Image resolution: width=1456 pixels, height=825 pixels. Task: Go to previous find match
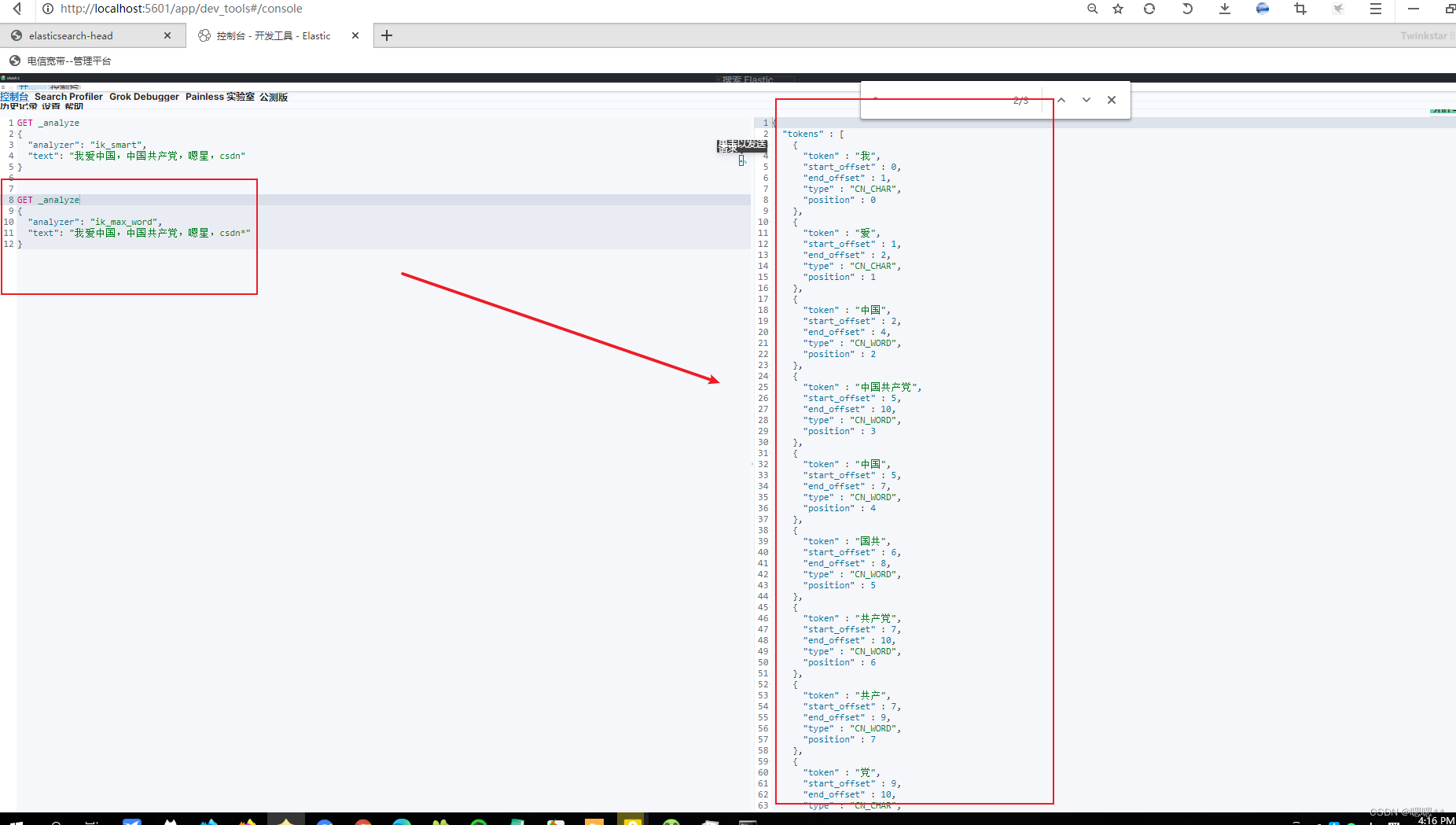point(1061,100)
